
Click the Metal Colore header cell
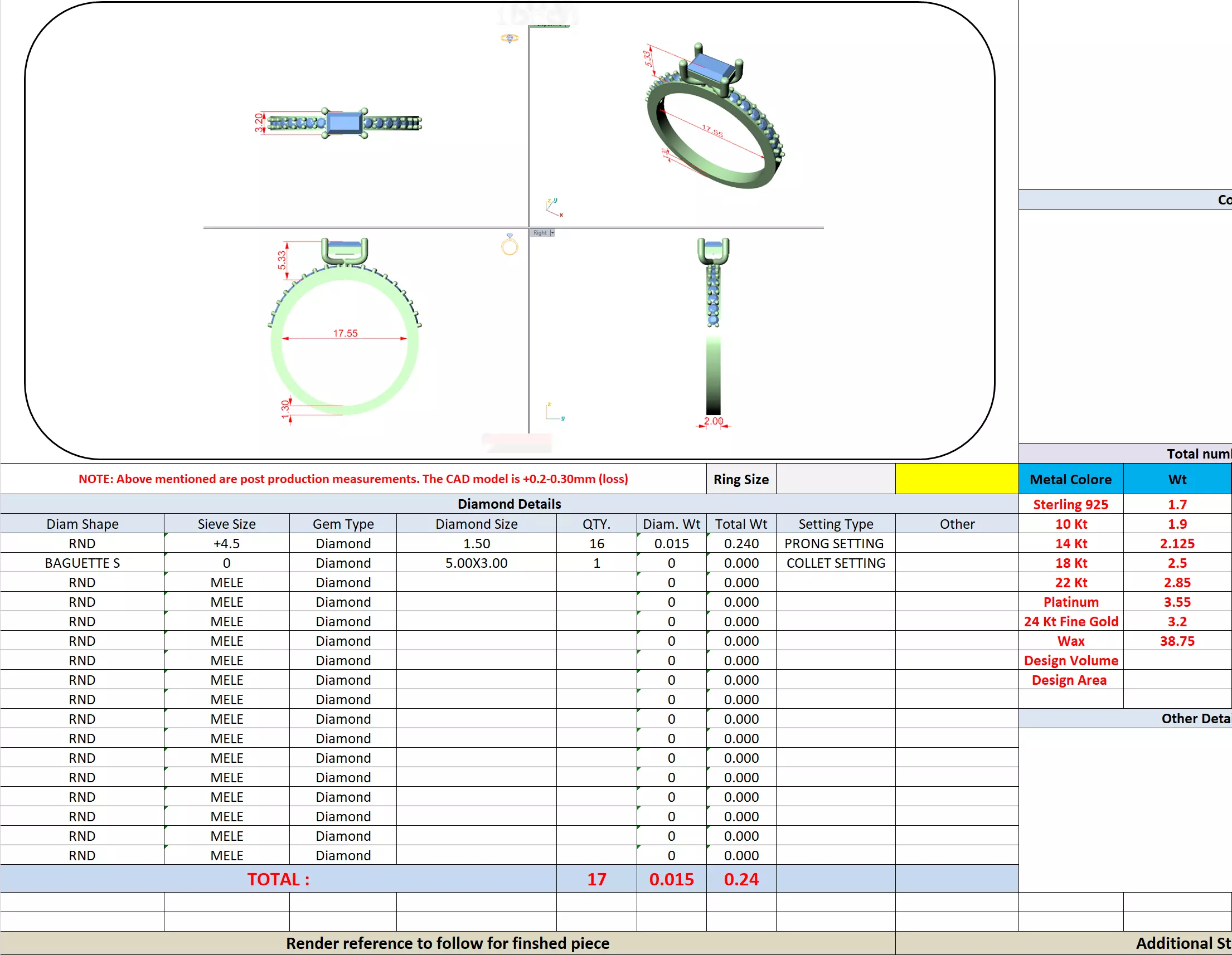click(x=1070, y=479)
